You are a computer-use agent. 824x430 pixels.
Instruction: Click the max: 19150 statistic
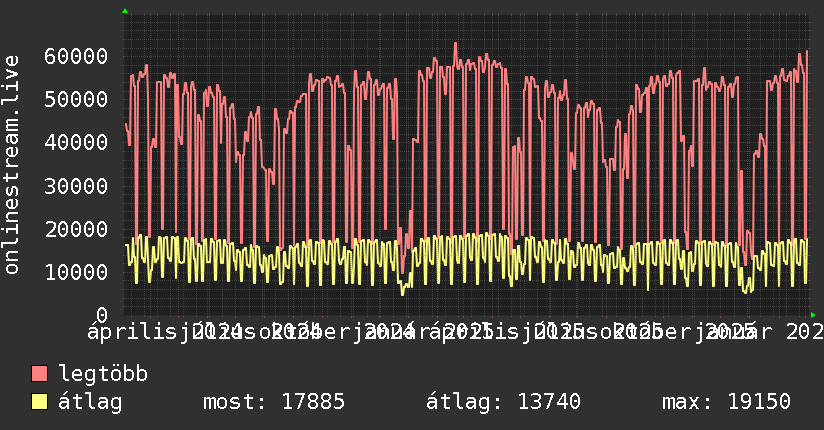(x=726, y=402)
